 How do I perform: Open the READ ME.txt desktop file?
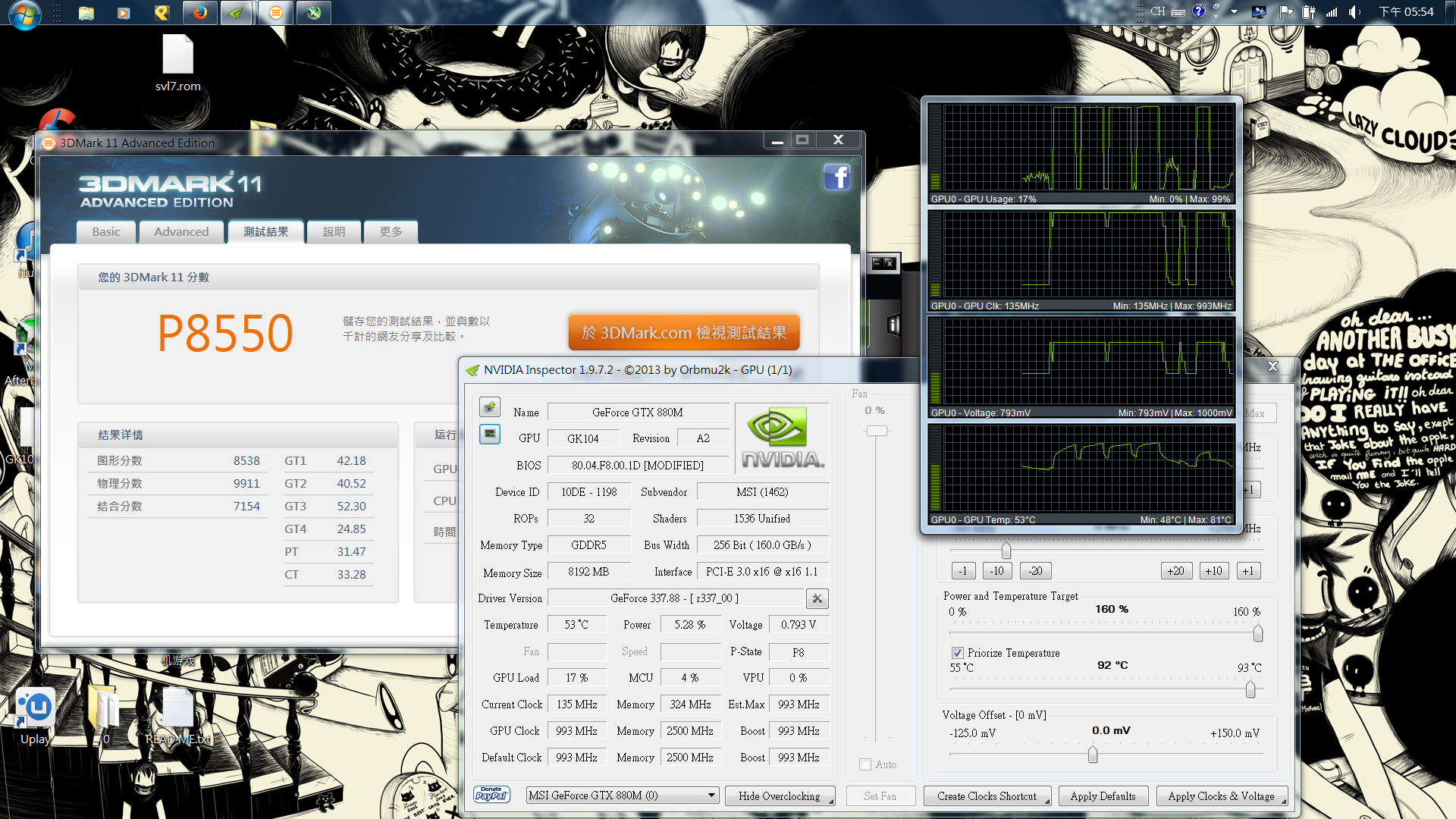[x=179, y=716]
